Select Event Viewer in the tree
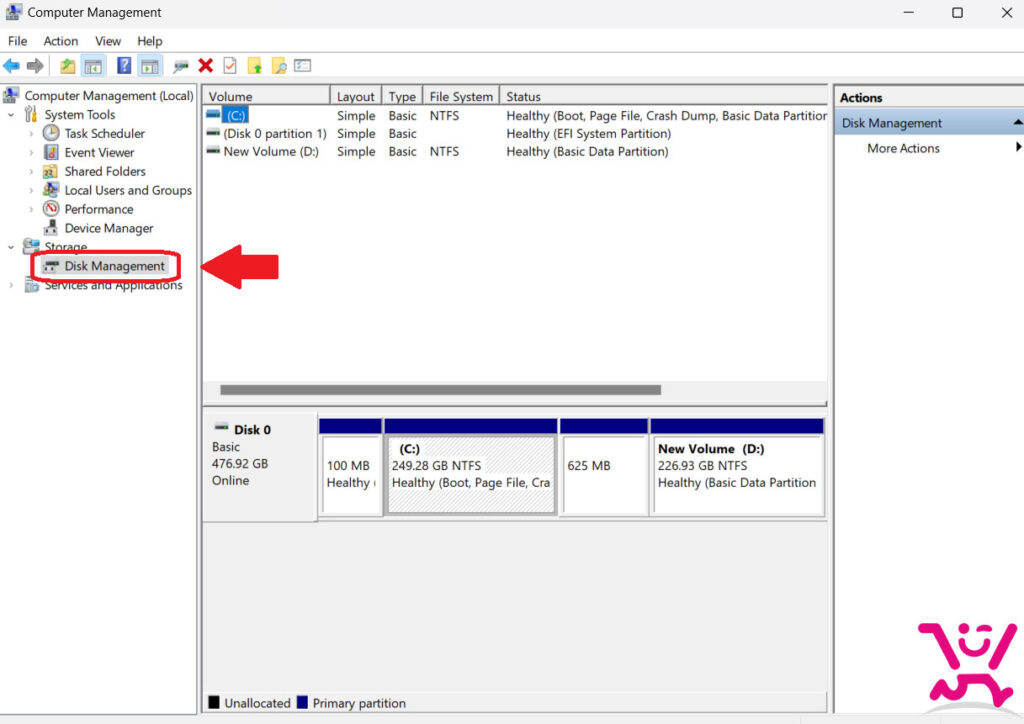 (x=99, y=152)
